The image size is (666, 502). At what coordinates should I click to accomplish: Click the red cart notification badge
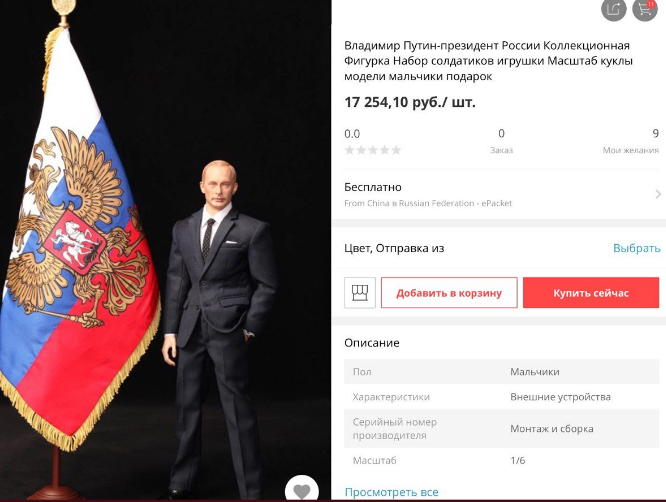click(x=651, y=4)
